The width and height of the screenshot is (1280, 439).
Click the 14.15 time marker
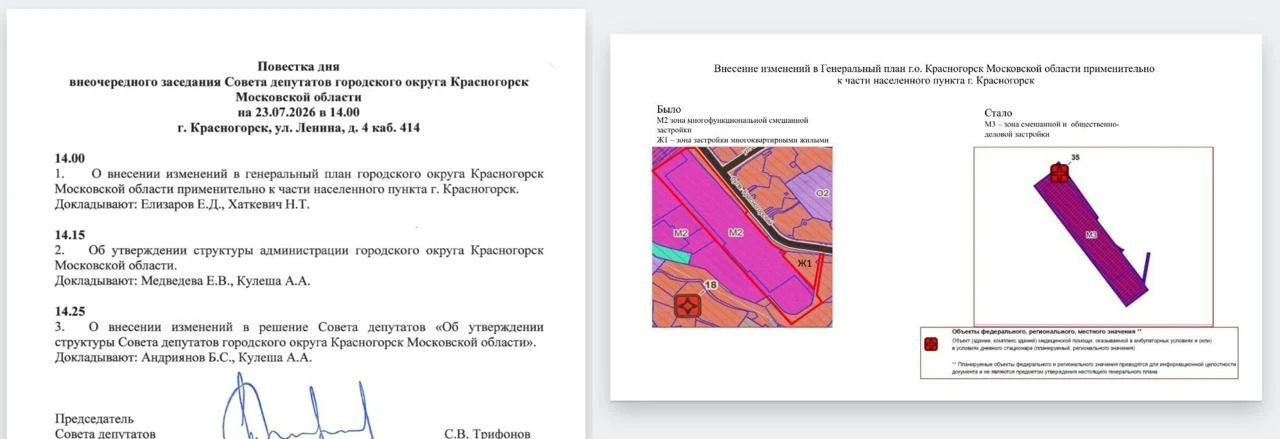pyautogui.click(x=70, y=235)
